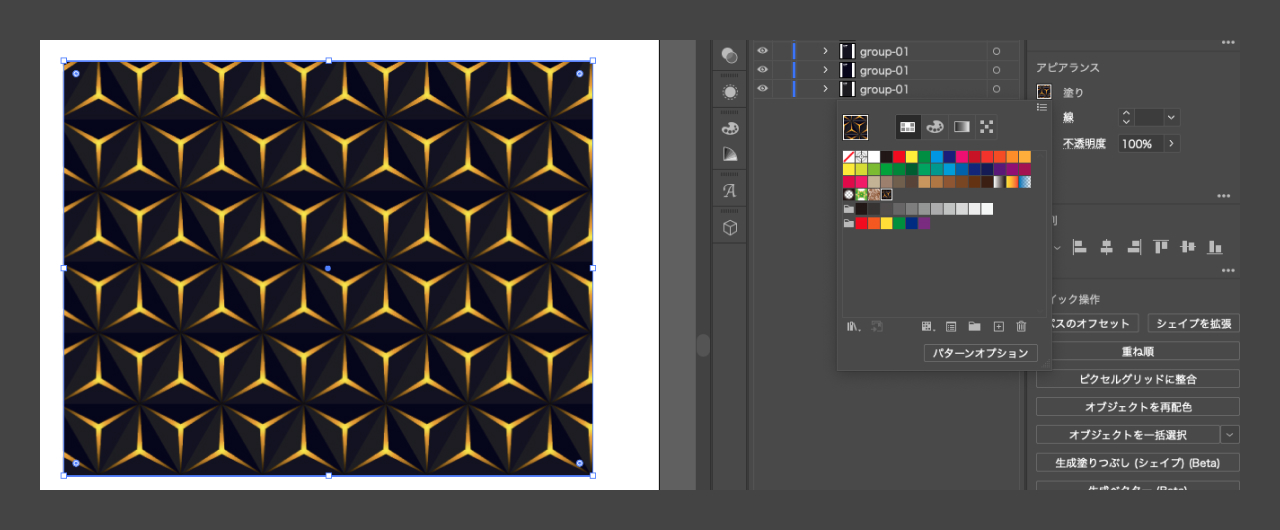Open the list-view menu icon on the swatch popup
Screen dimensions: 1280x530
pyautogui.click(x=1042, y=107)
